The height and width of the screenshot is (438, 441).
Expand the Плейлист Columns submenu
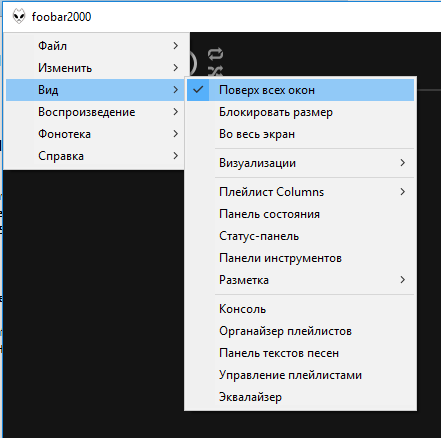click(x=300, y=192)
